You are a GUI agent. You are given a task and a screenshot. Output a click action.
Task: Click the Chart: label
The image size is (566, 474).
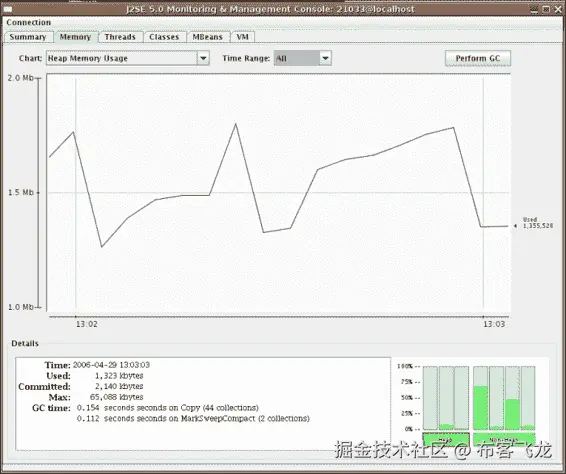(30, 58)
